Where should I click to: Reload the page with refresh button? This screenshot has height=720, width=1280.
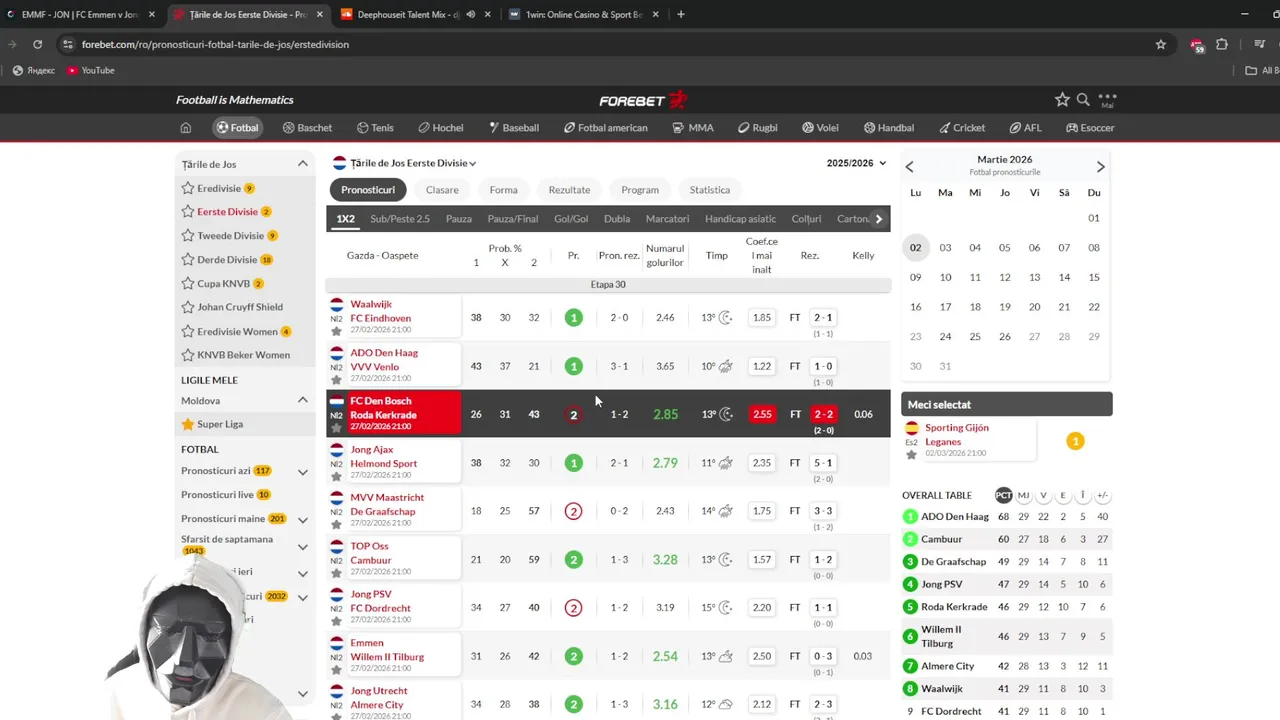click(37, 44)
